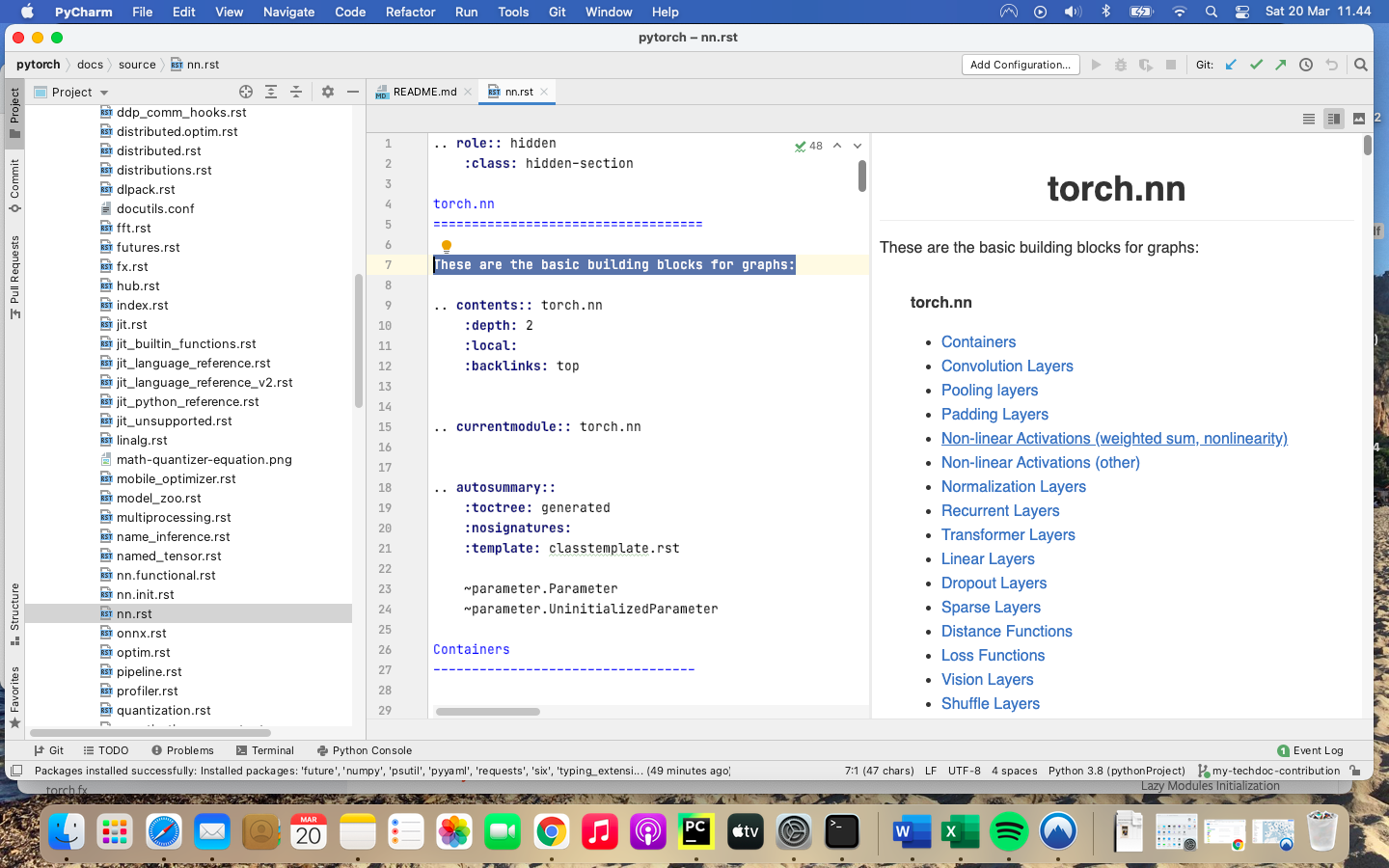Click the Project tree vertical scrollbar

coord(358,341)
